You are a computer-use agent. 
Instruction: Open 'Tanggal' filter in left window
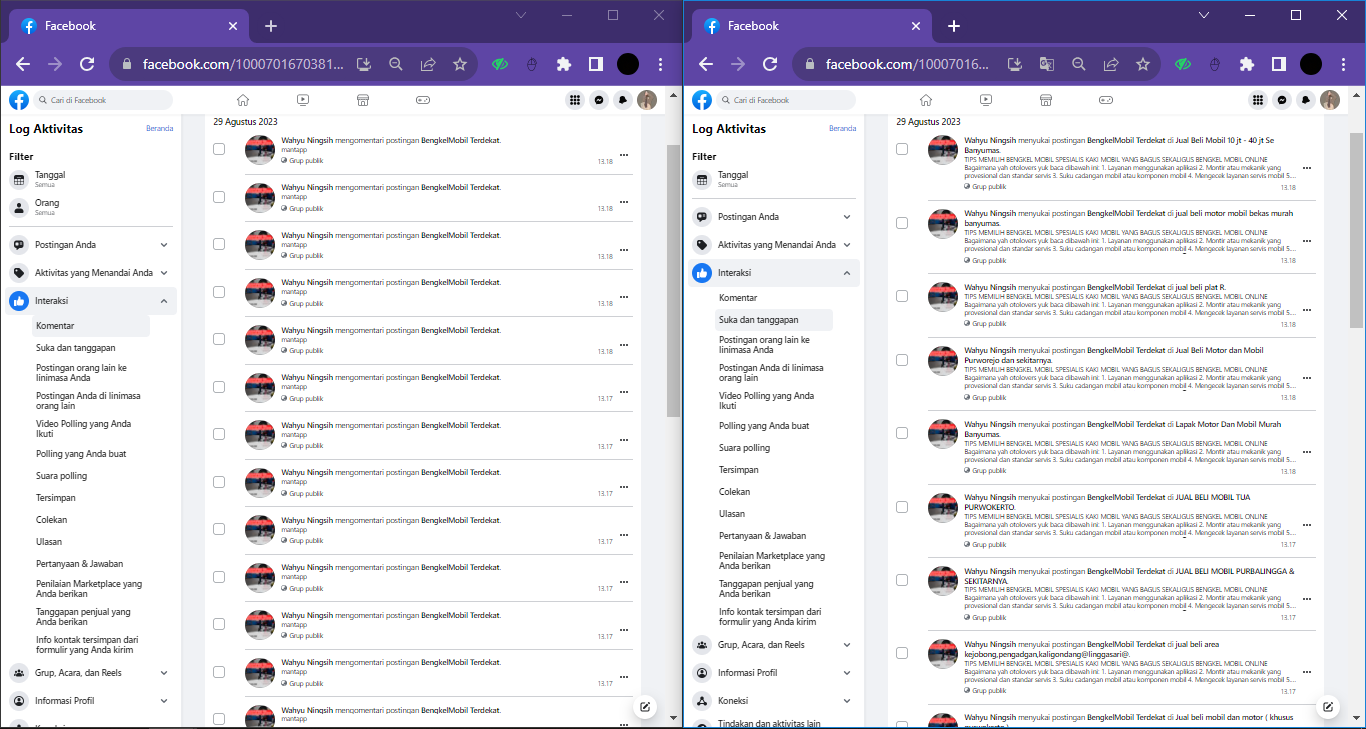point(91,179)
